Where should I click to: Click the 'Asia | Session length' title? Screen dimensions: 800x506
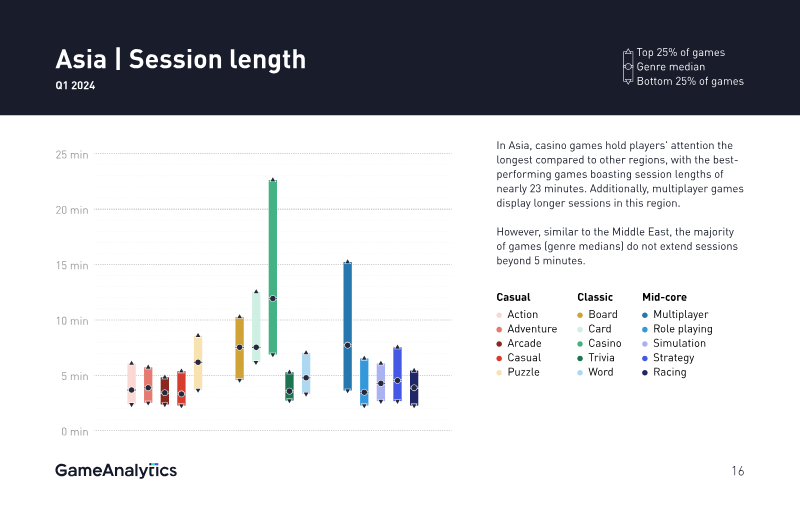(181, 60)
